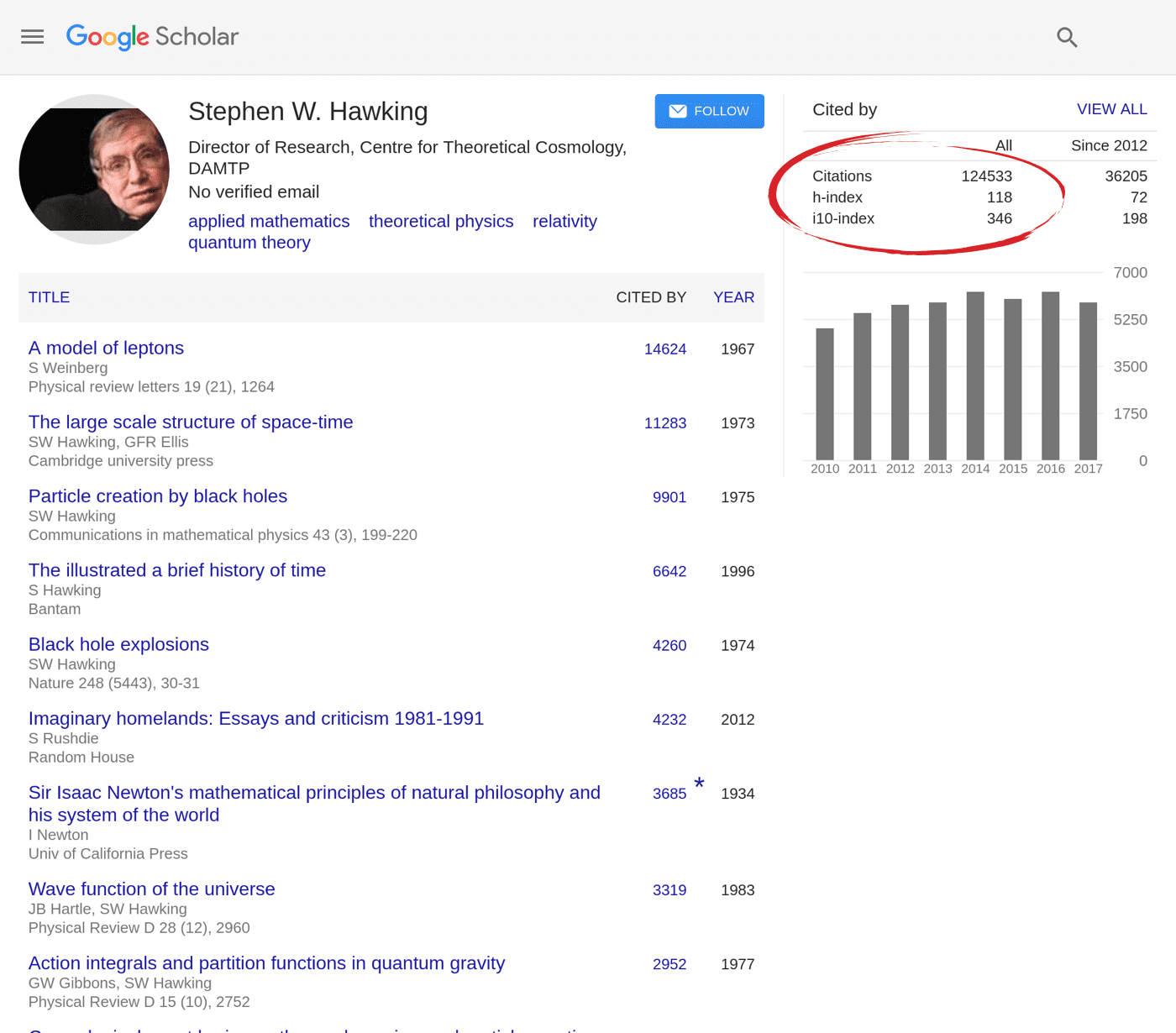The width and height of the screenshot is (1176, 1033).
Task: Open the 'relativity' interest page
Action: (564, 221)
